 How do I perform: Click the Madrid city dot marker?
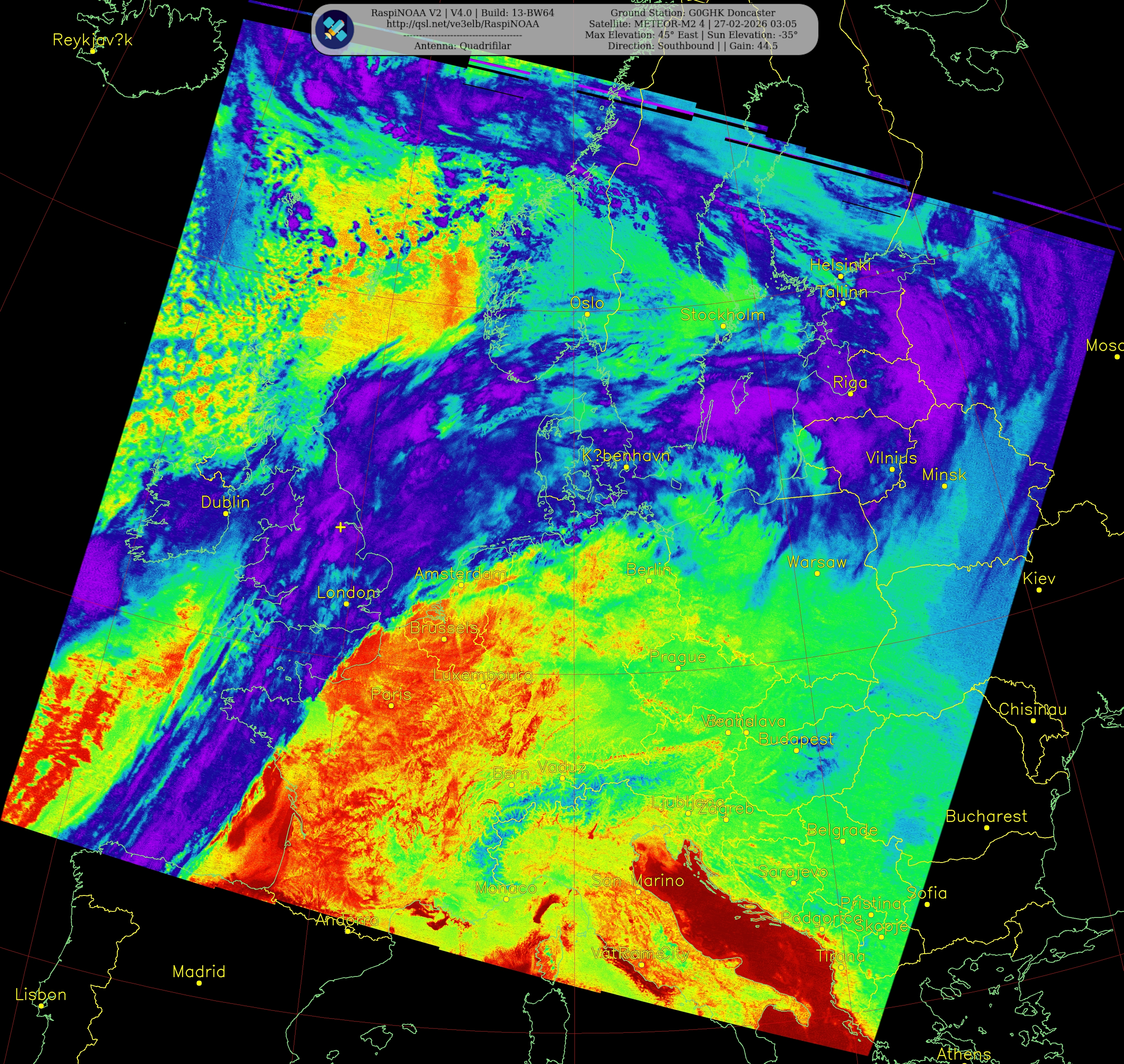(x=199, y=983)
